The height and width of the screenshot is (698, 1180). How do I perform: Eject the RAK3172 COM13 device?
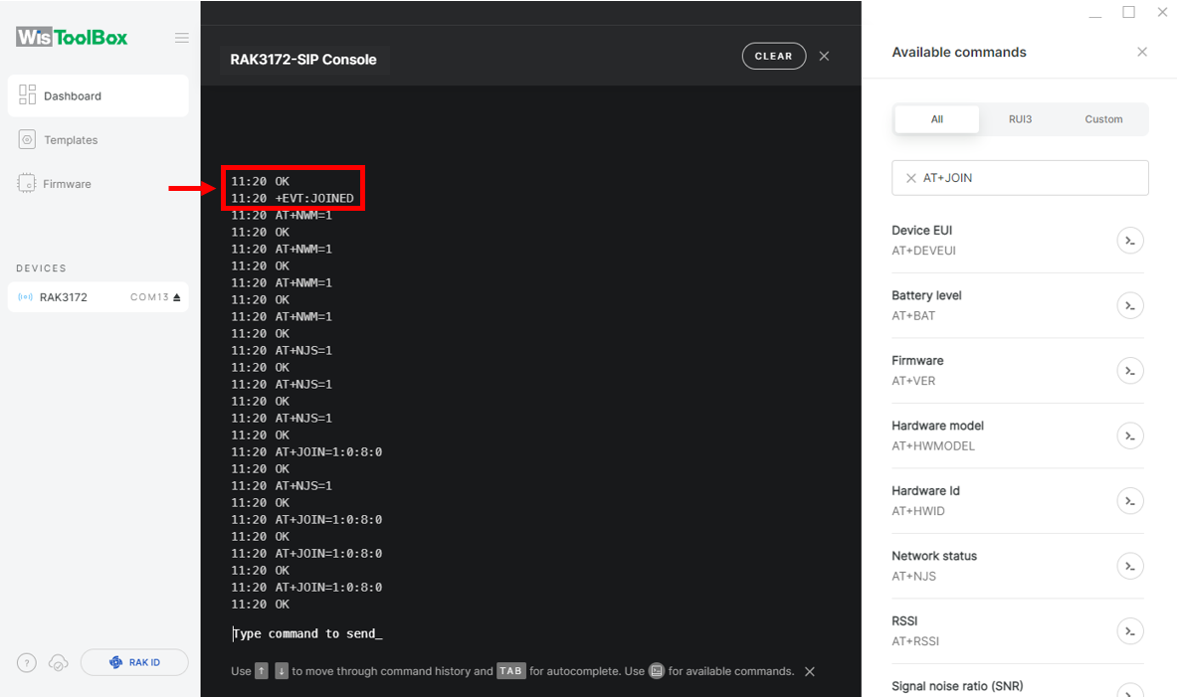pos(177,297)
